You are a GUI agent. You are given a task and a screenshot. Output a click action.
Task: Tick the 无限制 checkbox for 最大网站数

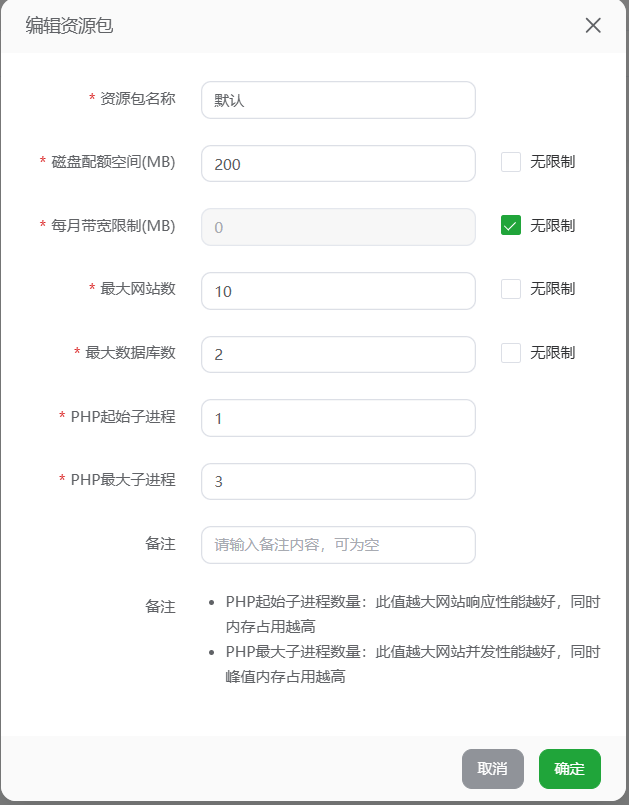(x=511, y=289)
